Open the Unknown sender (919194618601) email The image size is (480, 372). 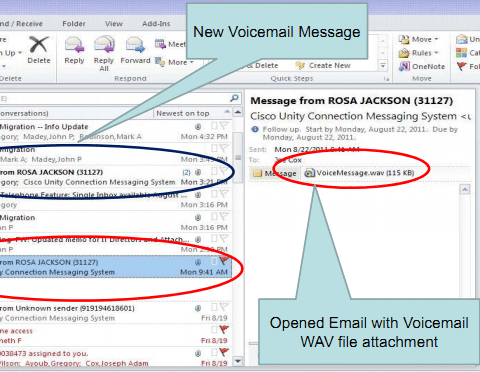[x=115, y=313]
